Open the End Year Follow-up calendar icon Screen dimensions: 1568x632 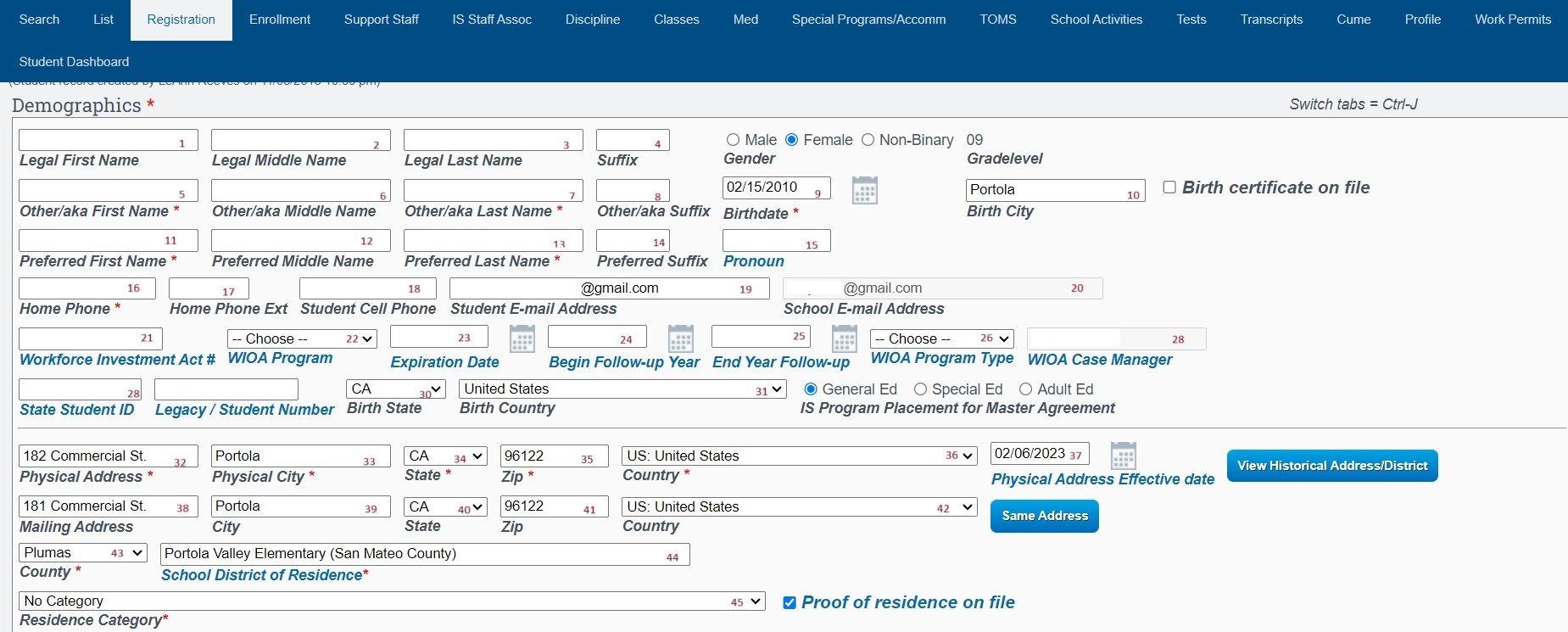844,339
